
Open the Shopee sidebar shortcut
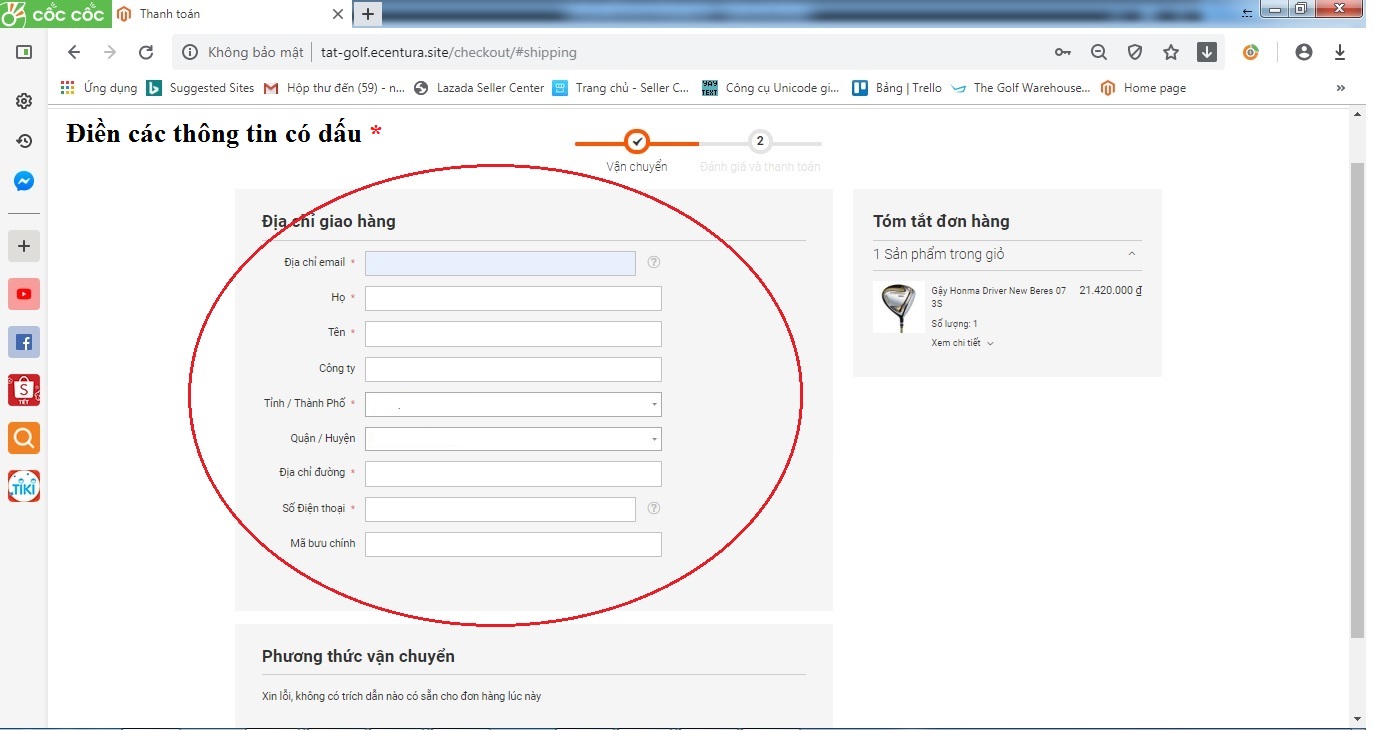(x=24, y=390)
